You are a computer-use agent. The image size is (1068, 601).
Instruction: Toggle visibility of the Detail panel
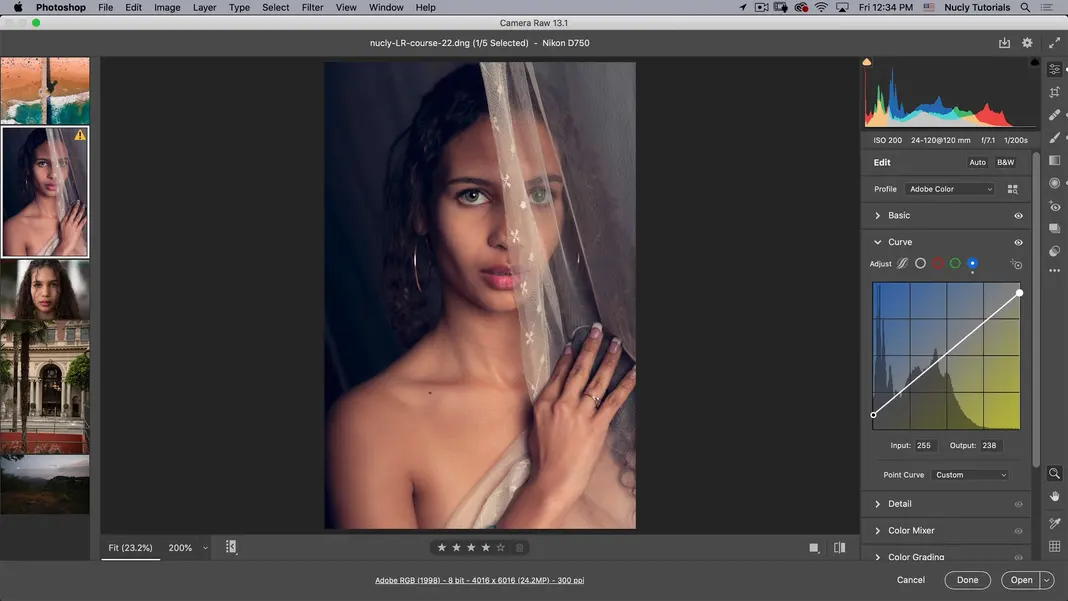click(1018, 504)
